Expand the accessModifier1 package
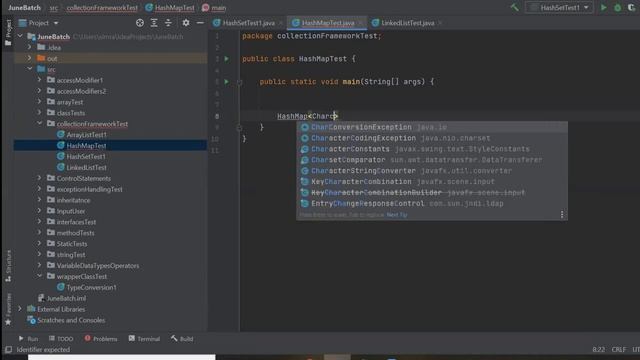This screenshot has height=360, width=640. [x=39, y=80]
